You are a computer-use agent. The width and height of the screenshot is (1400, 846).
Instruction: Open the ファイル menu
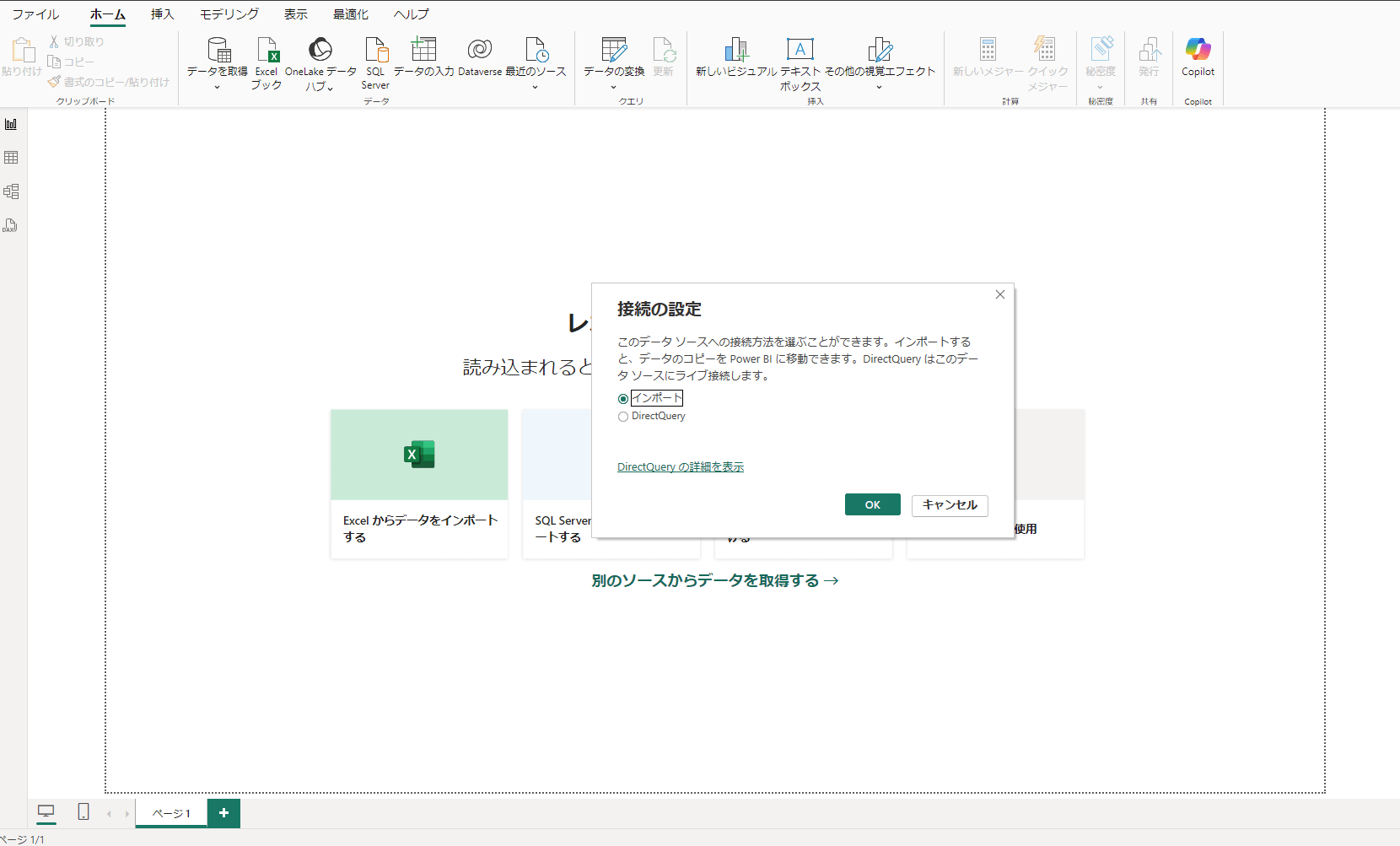[x=35, y=13]
